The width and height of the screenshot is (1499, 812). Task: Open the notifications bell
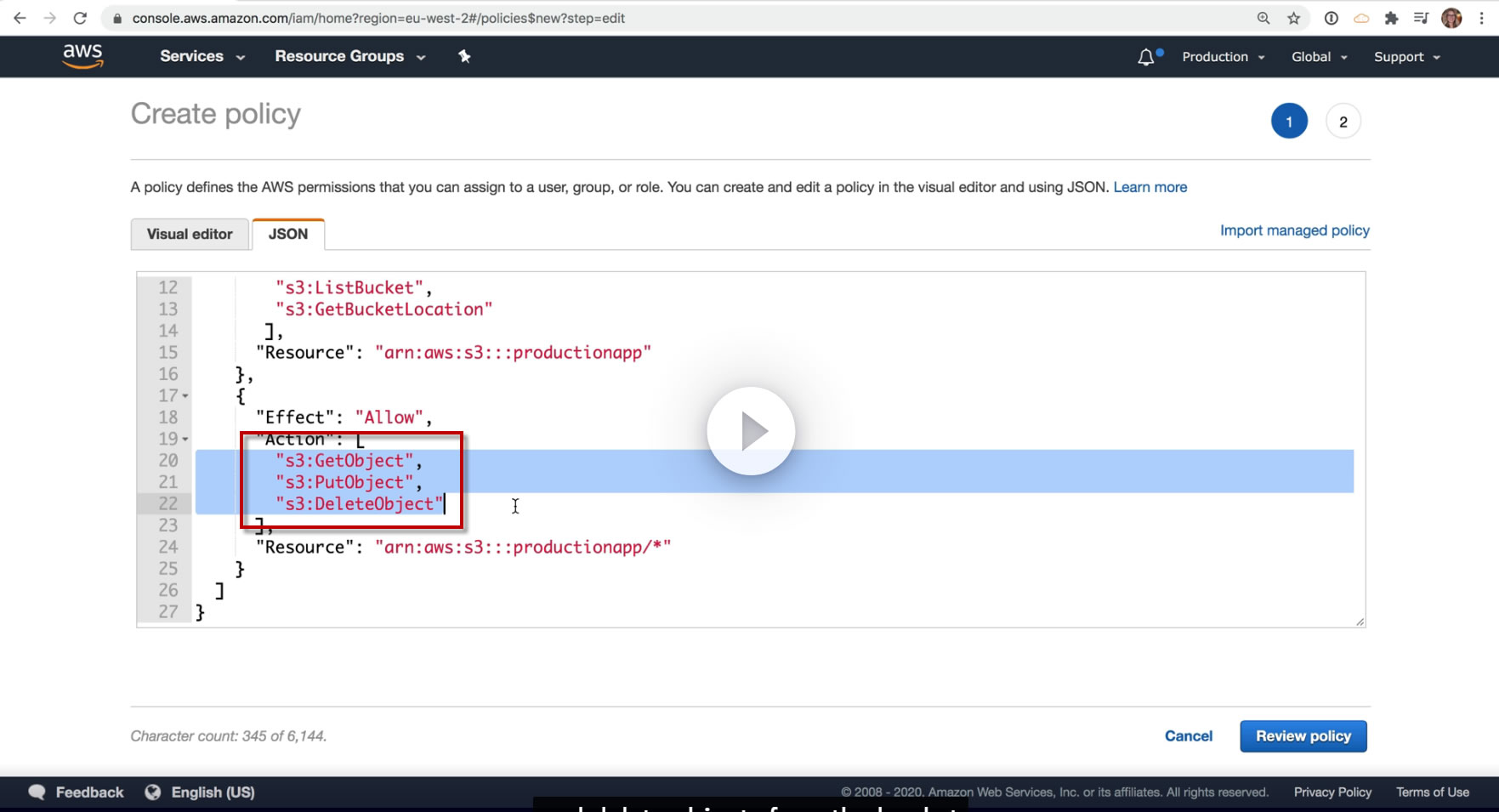pyautogui.click(x=1146, y=57)
